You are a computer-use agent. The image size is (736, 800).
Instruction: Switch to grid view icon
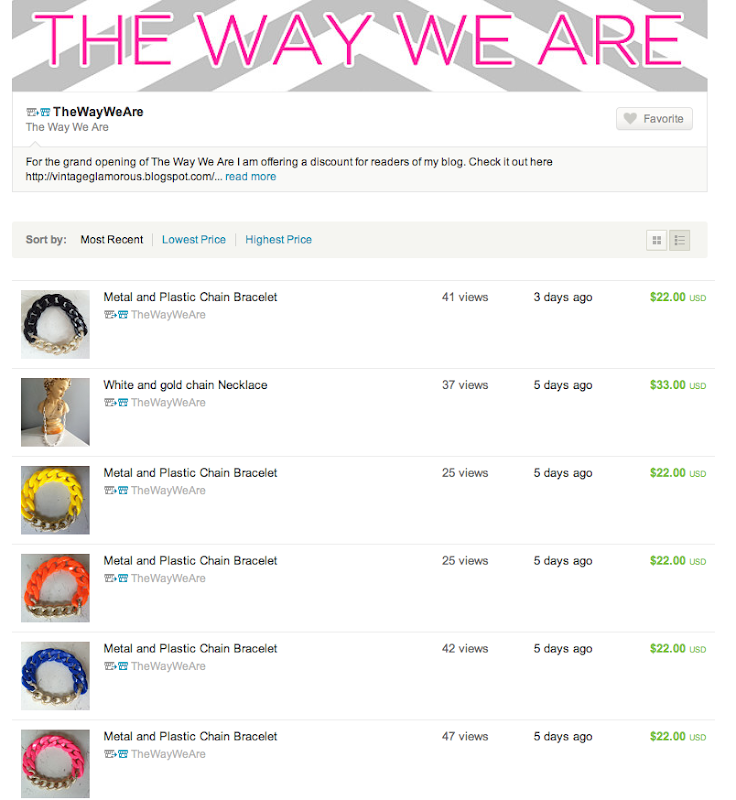[656, 240]
